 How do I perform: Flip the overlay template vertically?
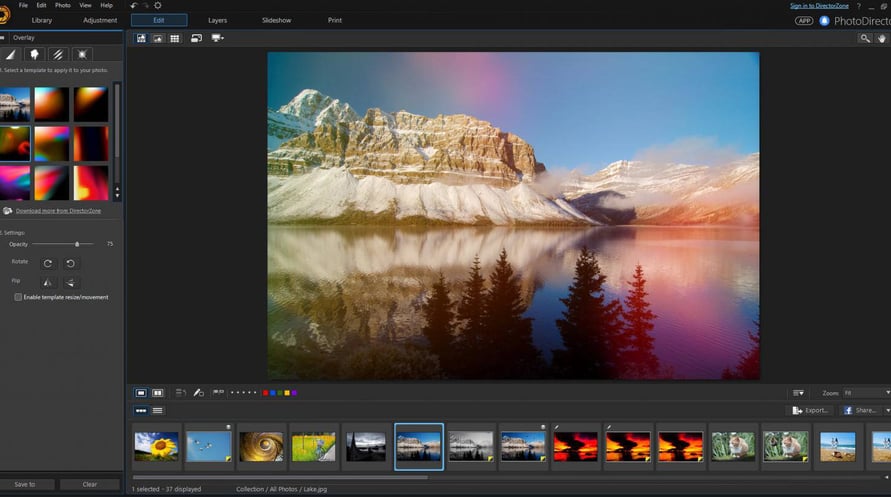(x=70, y=282)
